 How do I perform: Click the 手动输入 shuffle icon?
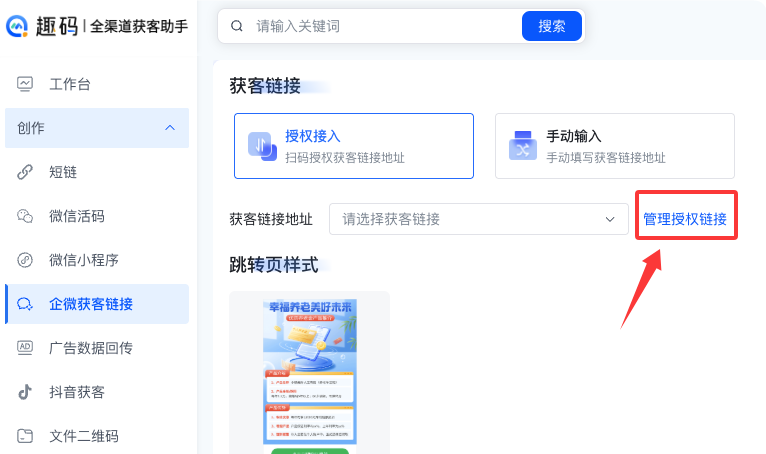click(523, 146)
